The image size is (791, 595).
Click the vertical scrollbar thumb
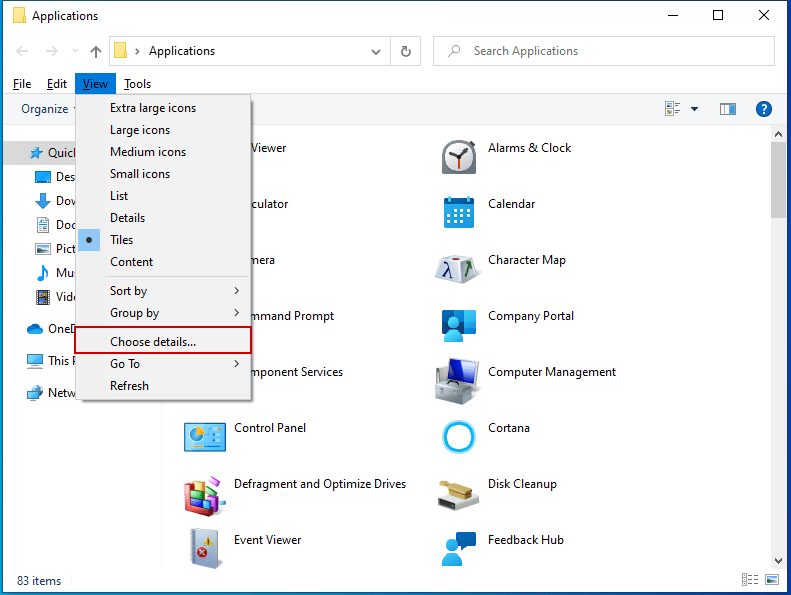pos(778,180)
